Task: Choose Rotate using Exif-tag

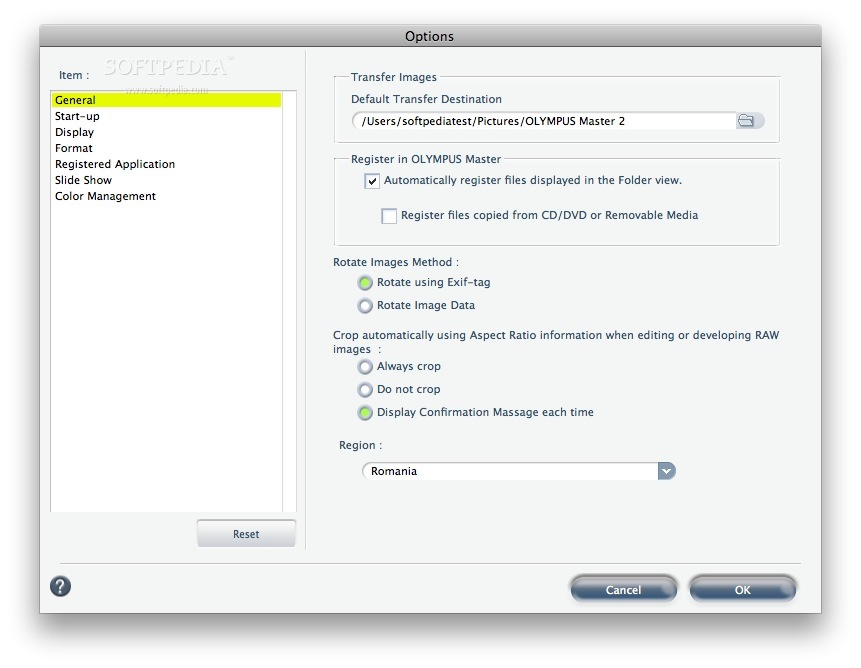Action: click(x=365, y=283)
